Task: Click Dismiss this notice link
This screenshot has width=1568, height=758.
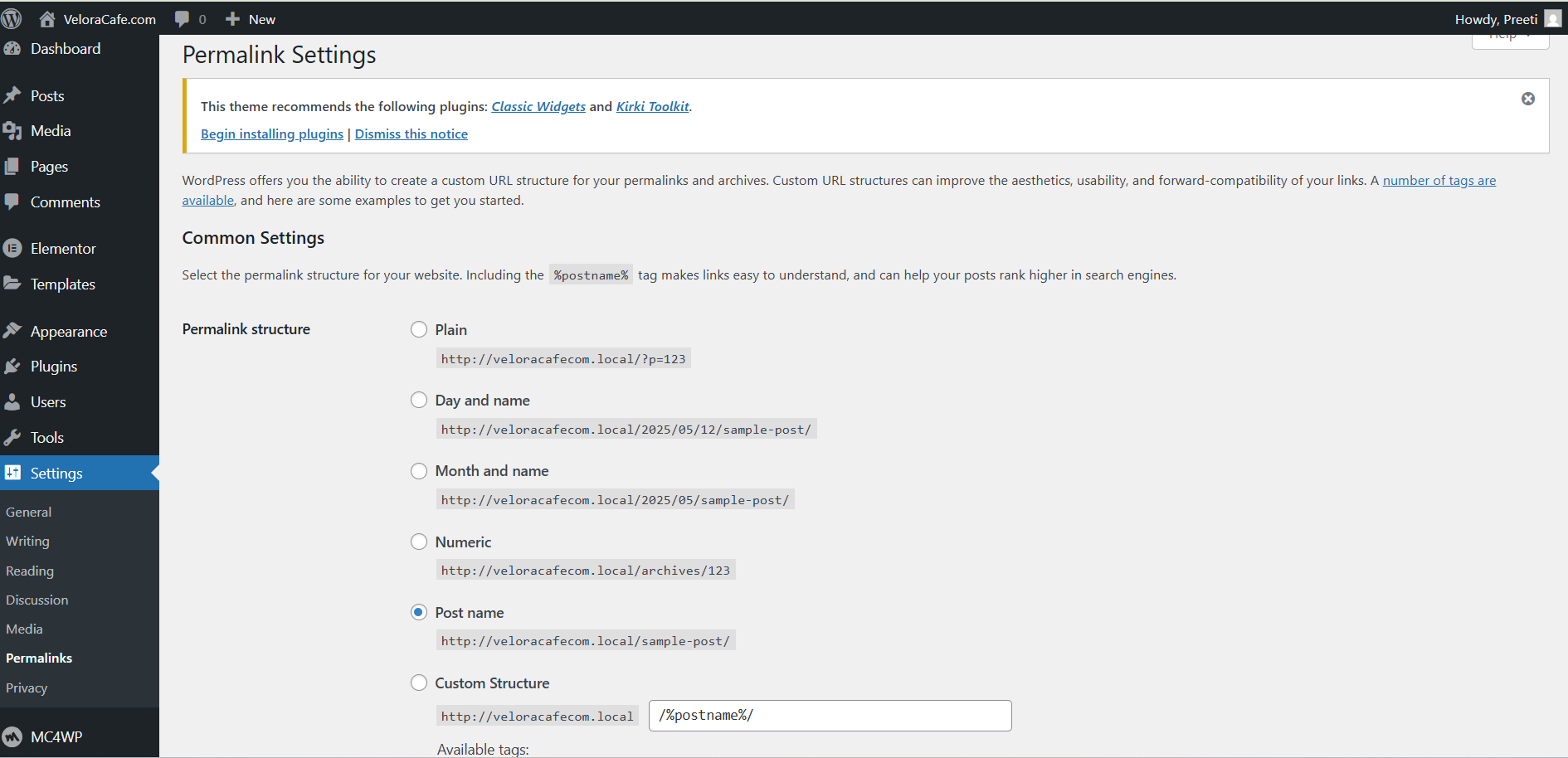Action: tap(411, 134)
